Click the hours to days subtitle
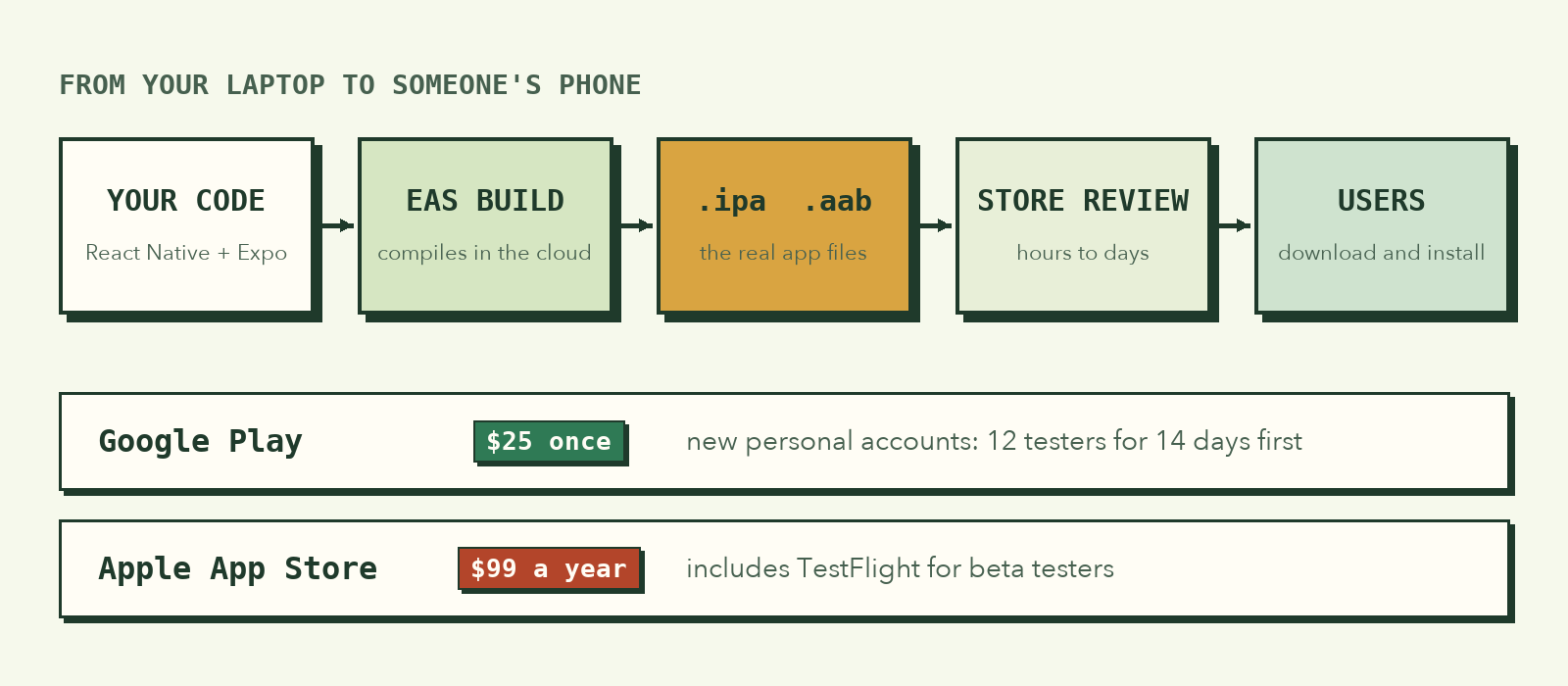The image size is (1568, 686). click(x=1083, y=253)
